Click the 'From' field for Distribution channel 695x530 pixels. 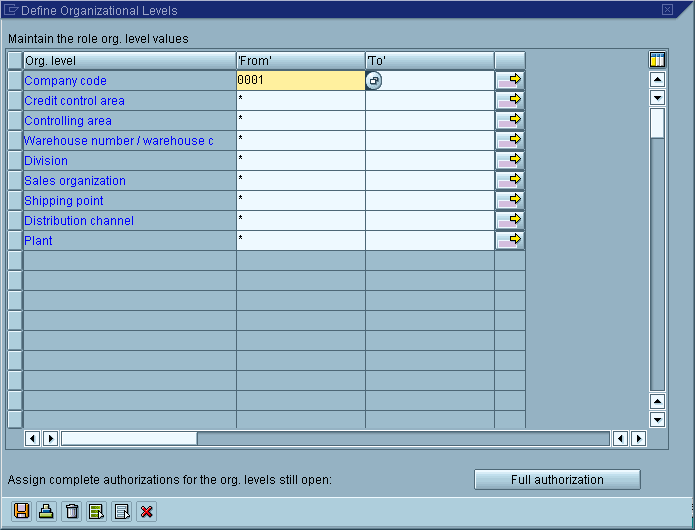tap(300, 220)
